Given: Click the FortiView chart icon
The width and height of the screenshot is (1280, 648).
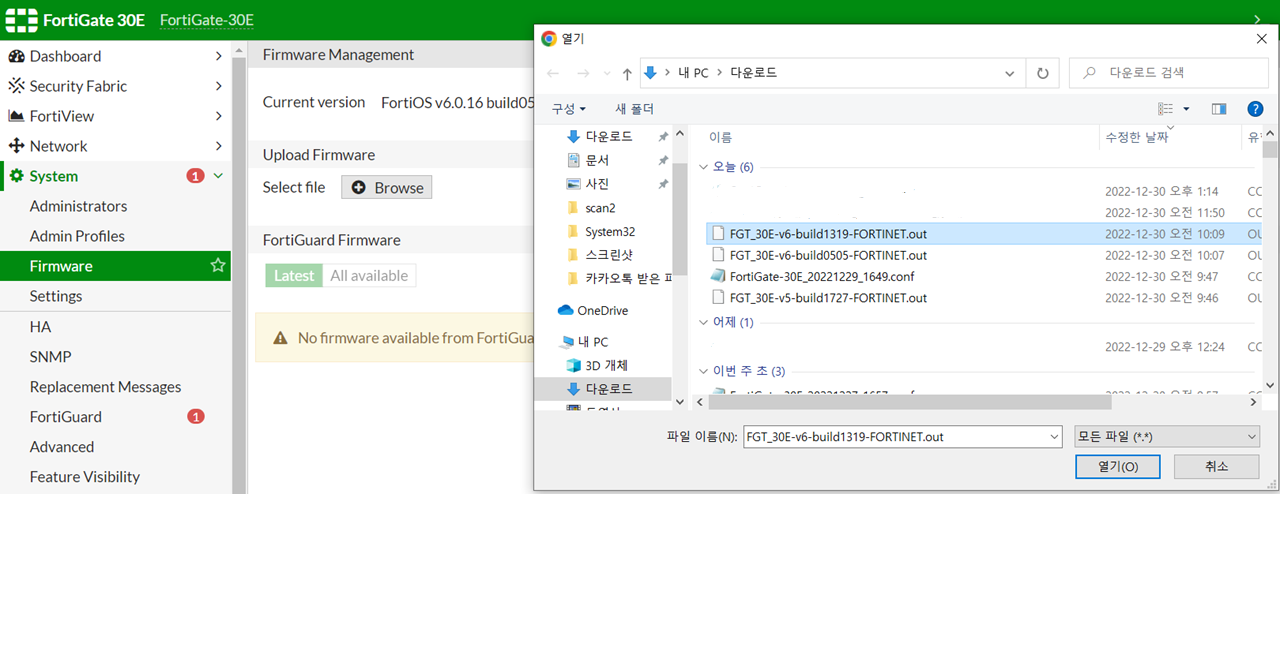Looking at the screenshot, I should click(x=16, y=116).
